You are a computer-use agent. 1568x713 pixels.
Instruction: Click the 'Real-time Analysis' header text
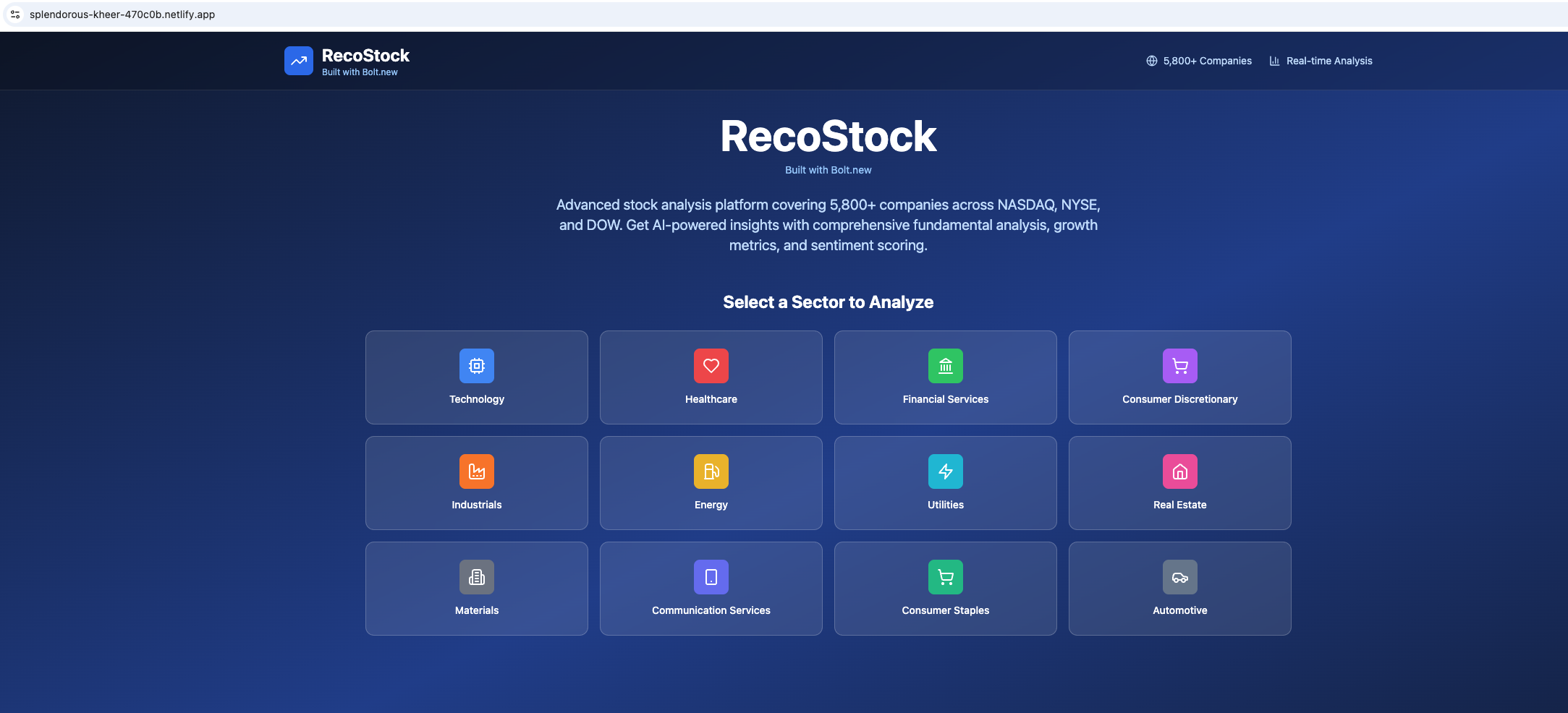point(1329,61)
